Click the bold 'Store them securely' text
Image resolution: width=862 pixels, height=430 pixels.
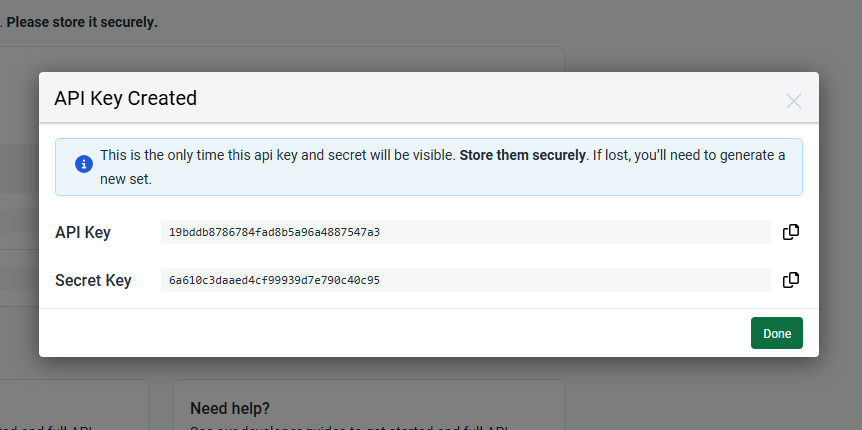(x=522, y=155)
